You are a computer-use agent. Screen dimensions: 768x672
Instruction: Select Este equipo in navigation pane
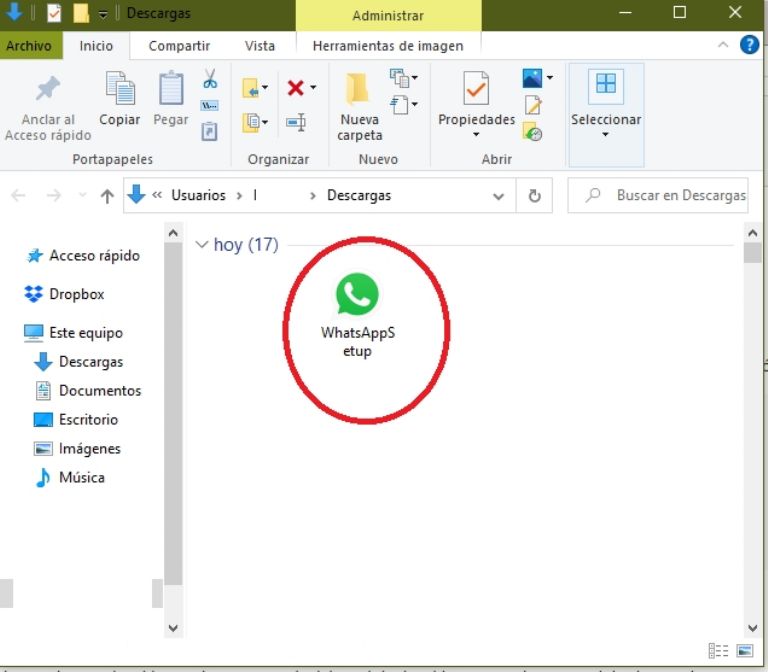[x=73, y=333]
